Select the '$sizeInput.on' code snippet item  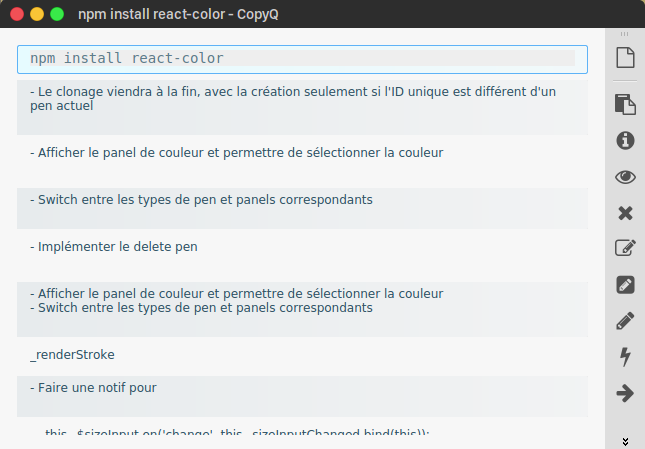pyautogui.click(x=302, y=434)
